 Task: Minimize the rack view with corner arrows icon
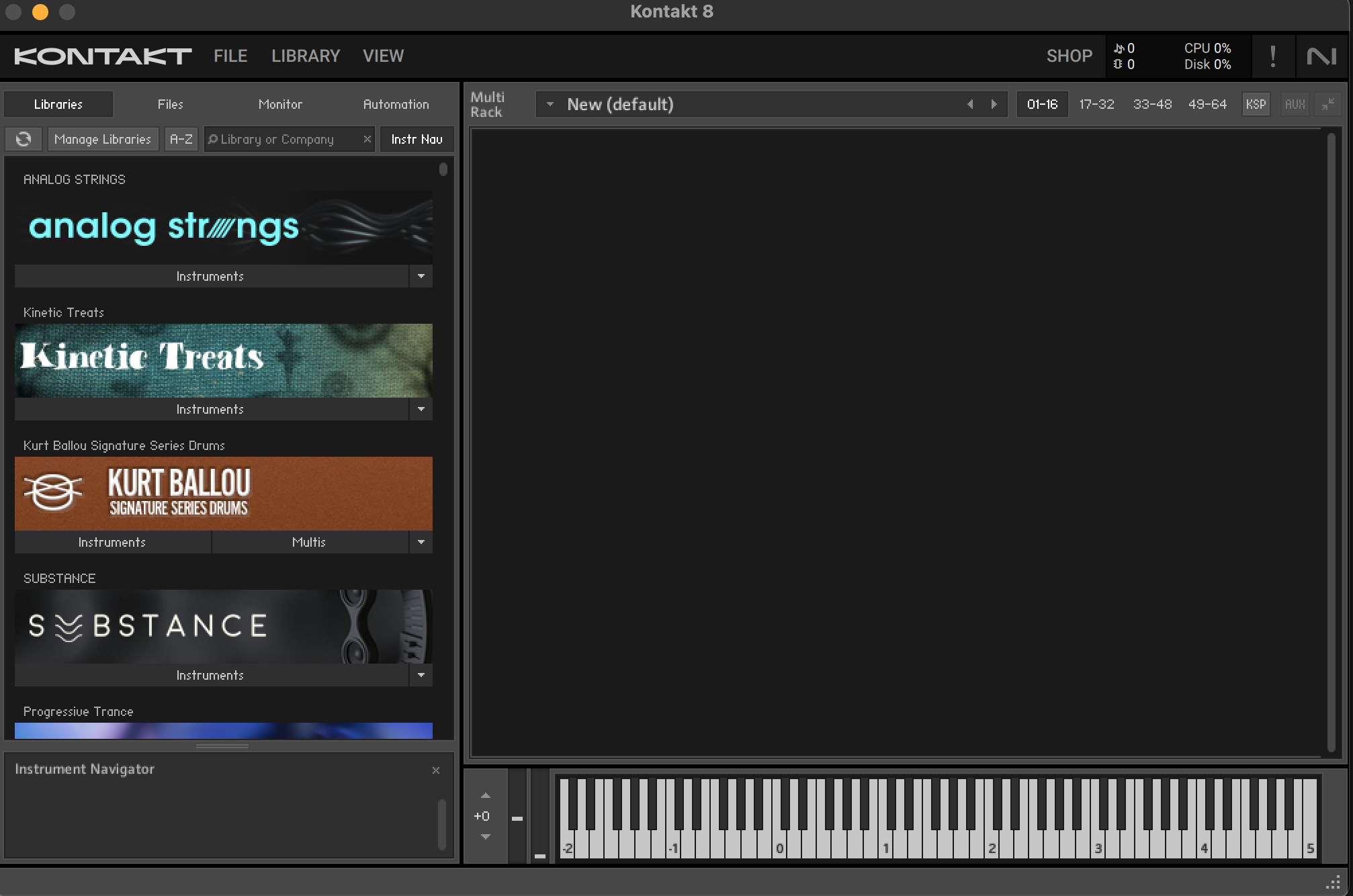coord(1328,104)
